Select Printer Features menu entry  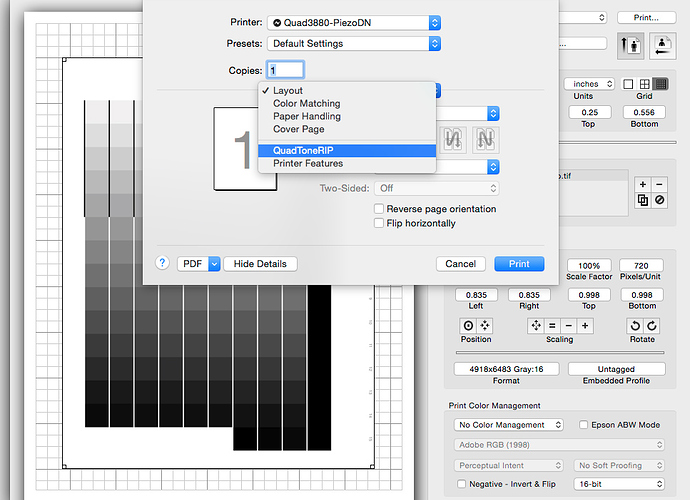click(x=308, y=163)
